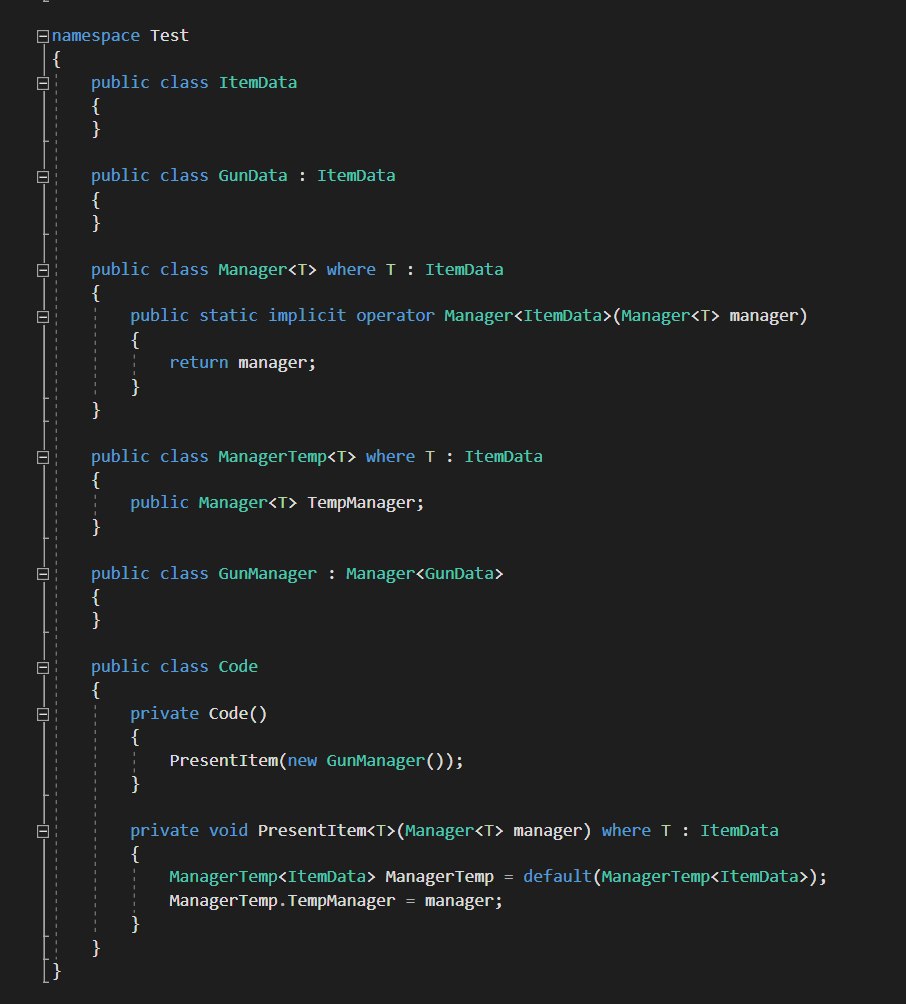The image size is (906, 1004).
Task: Click 'new' keyword in the constructor
Action: (x=302, y=761)
